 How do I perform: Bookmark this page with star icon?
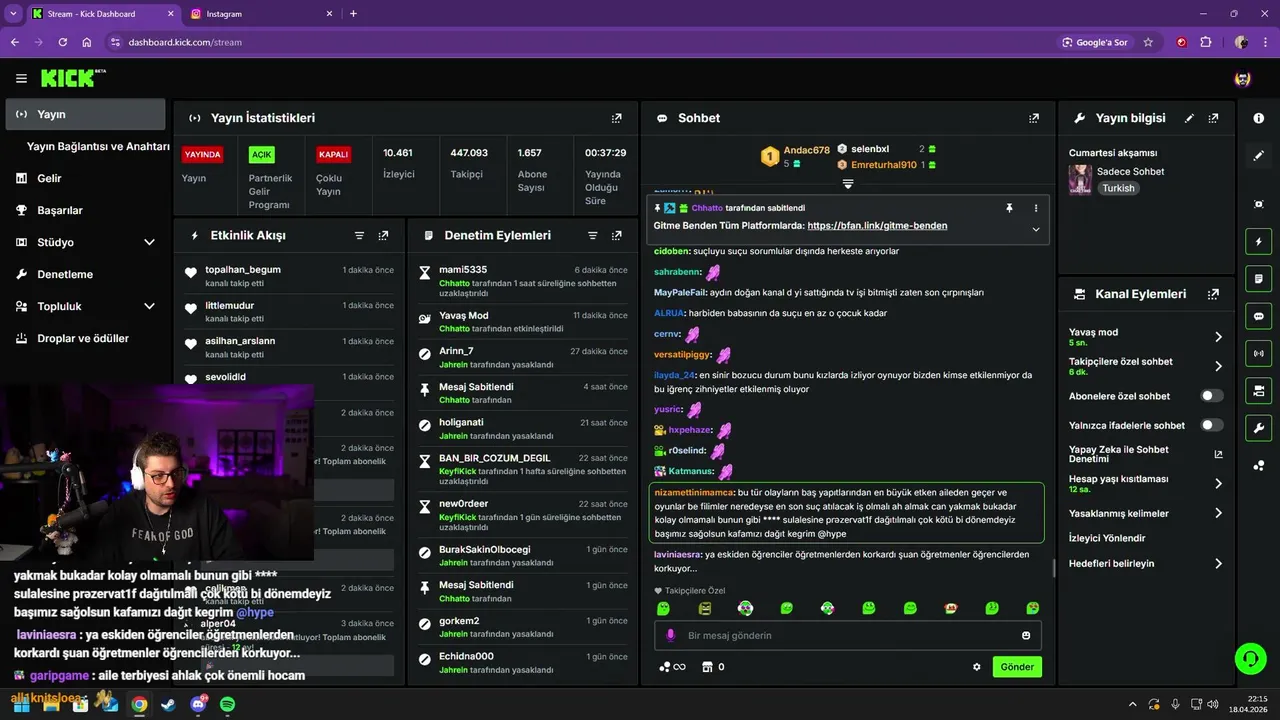click(x=1148, y=42)
